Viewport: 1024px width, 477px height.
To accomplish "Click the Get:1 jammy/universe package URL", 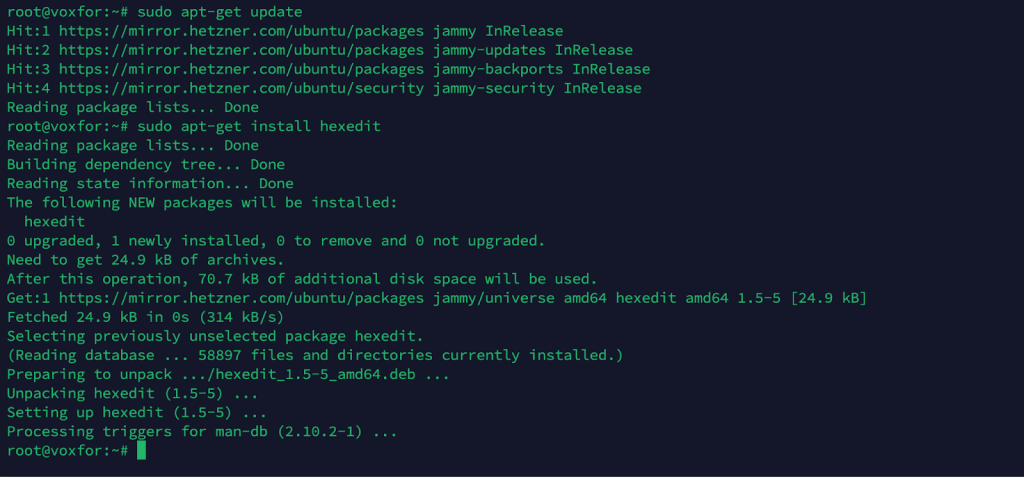I will click(x=241, y=298).
